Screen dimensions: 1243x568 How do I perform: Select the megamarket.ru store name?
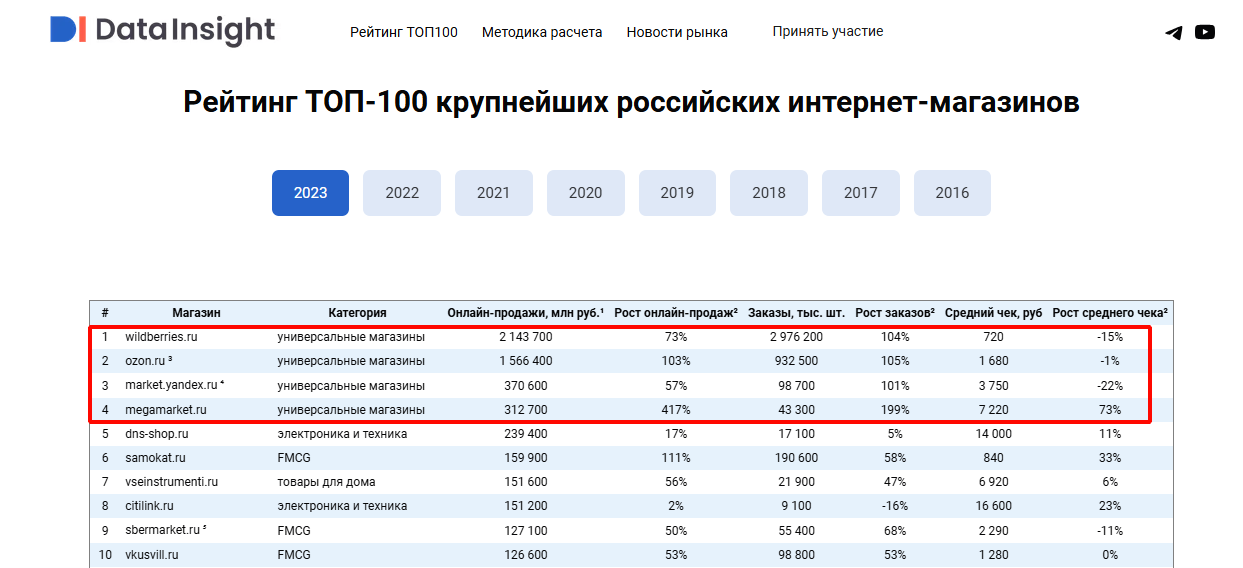pyautogui.click(x=166, y=410)
